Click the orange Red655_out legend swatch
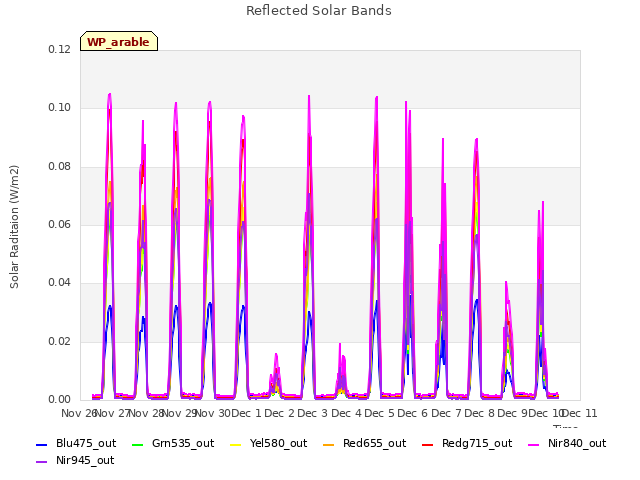The height and width of the screenshot is (480, 640). tap(329, 444)
